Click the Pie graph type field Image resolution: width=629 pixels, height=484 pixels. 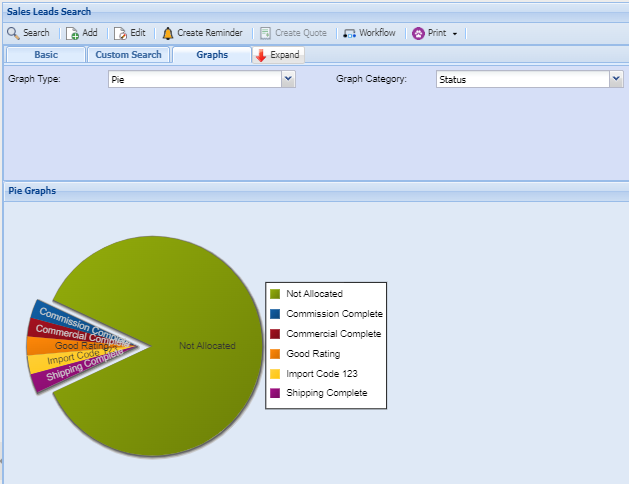pos(195,79)
